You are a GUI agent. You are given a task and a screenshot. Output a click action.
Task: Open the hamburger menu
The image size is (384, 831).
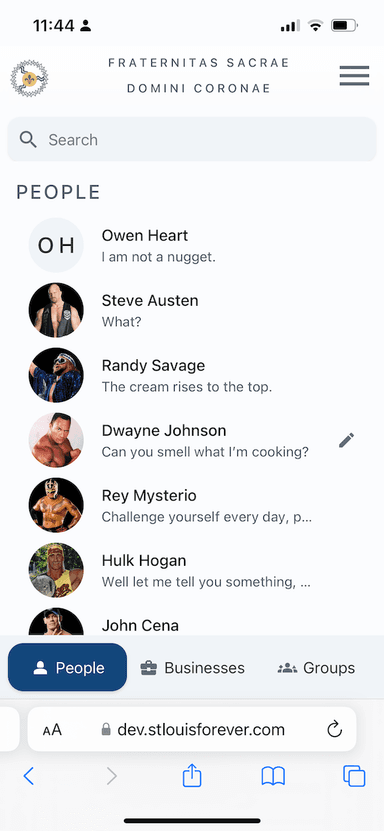coord(354,76)
